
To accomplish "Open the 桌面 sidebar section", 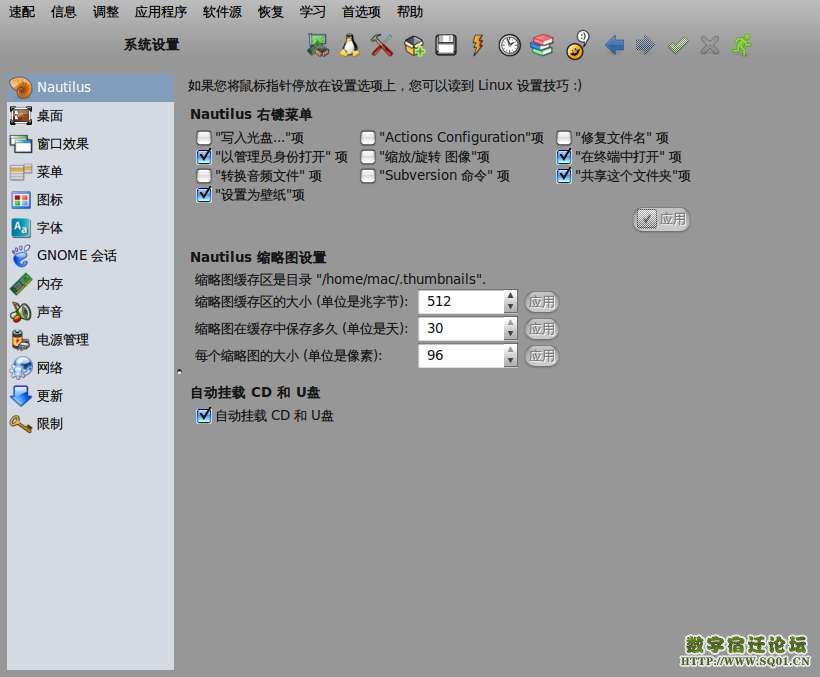I will coord(90,116).
